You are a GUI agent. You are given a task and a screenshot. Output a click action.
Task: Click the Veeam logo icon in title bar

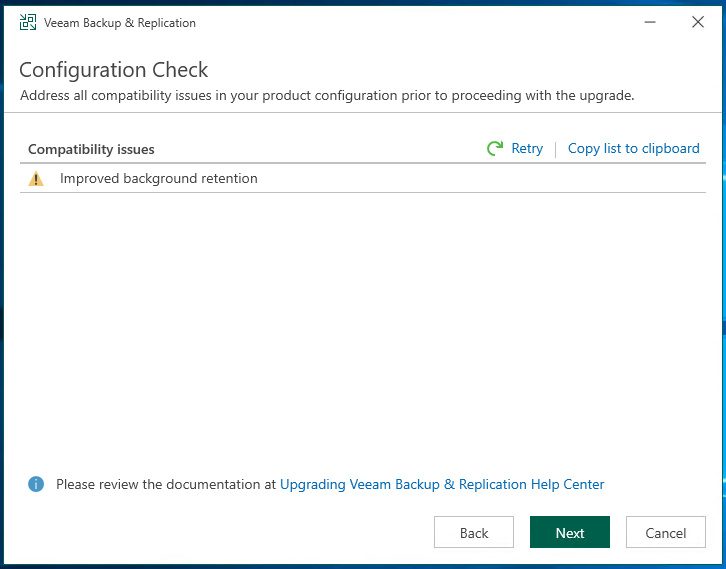(x=28, y=22)
